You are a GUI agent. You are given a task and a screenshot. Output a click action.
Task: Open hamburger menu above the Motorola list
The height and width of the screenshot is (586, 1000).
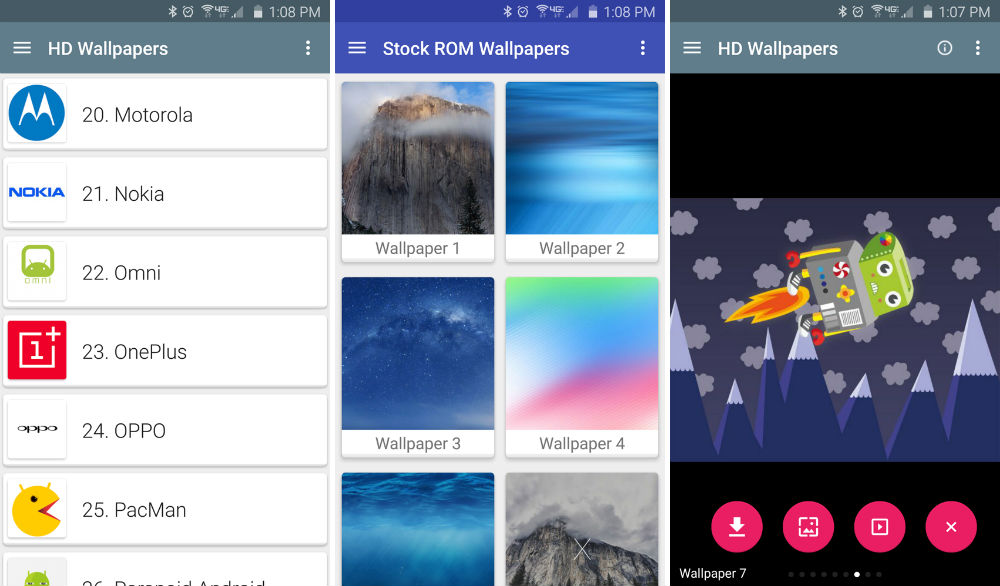(x=22, y=48)
